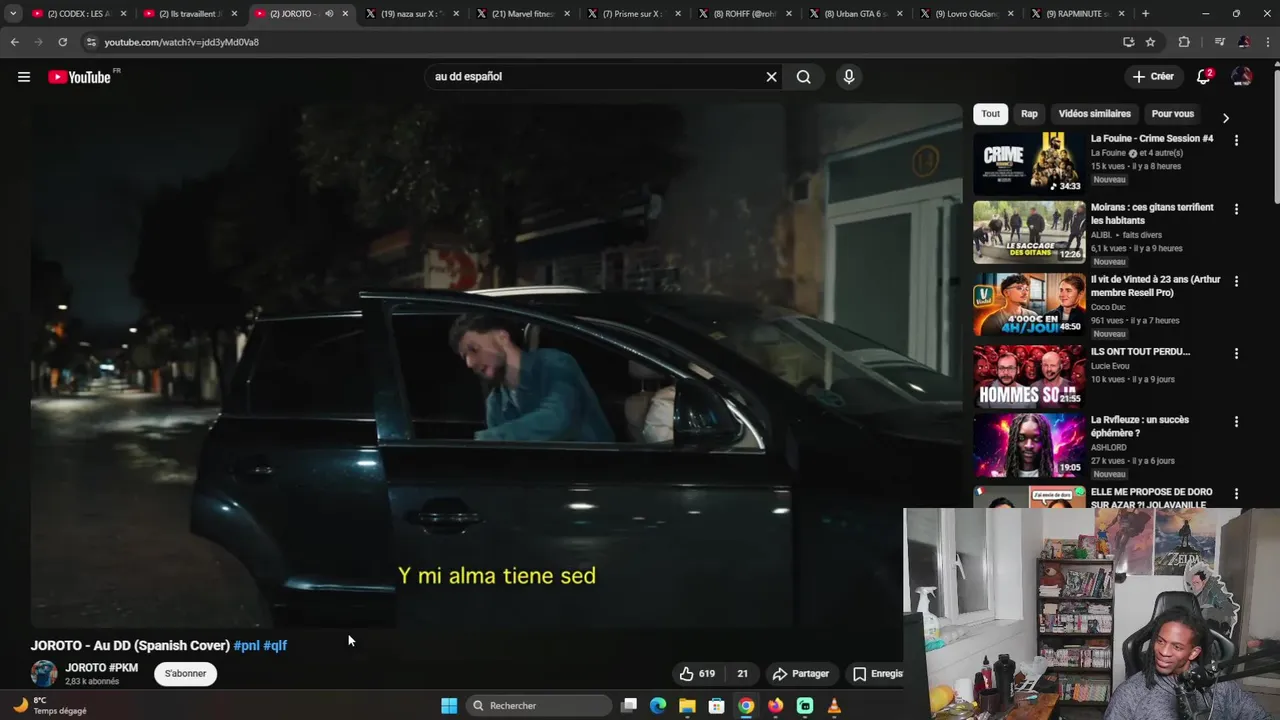1280x720 pixels.
Task: Select the Pour vous filter chip
Action: (1173, 114)
